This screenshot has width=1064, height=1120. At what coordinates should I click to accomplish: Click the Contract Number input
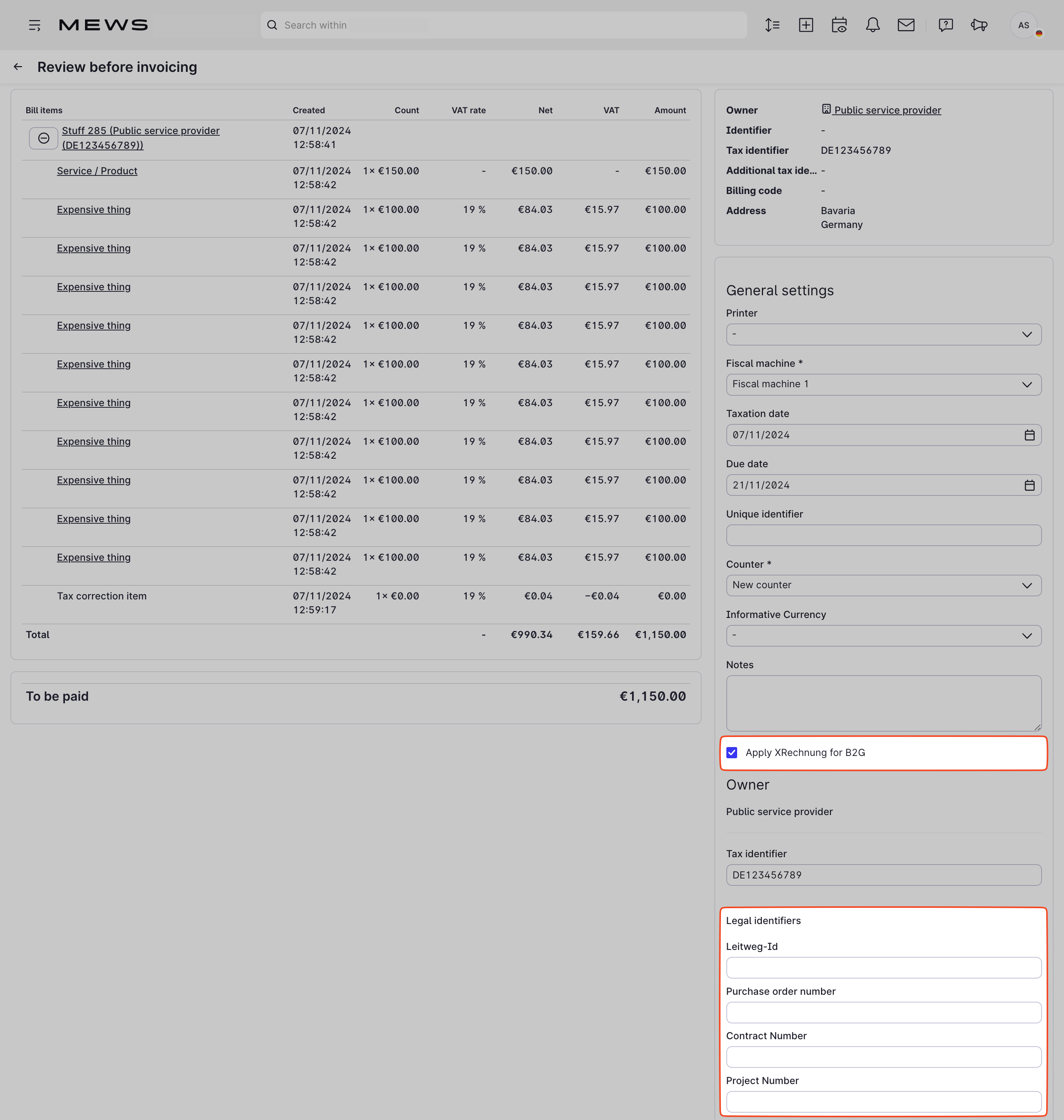pyautogui.click(x=884, y=1057)
